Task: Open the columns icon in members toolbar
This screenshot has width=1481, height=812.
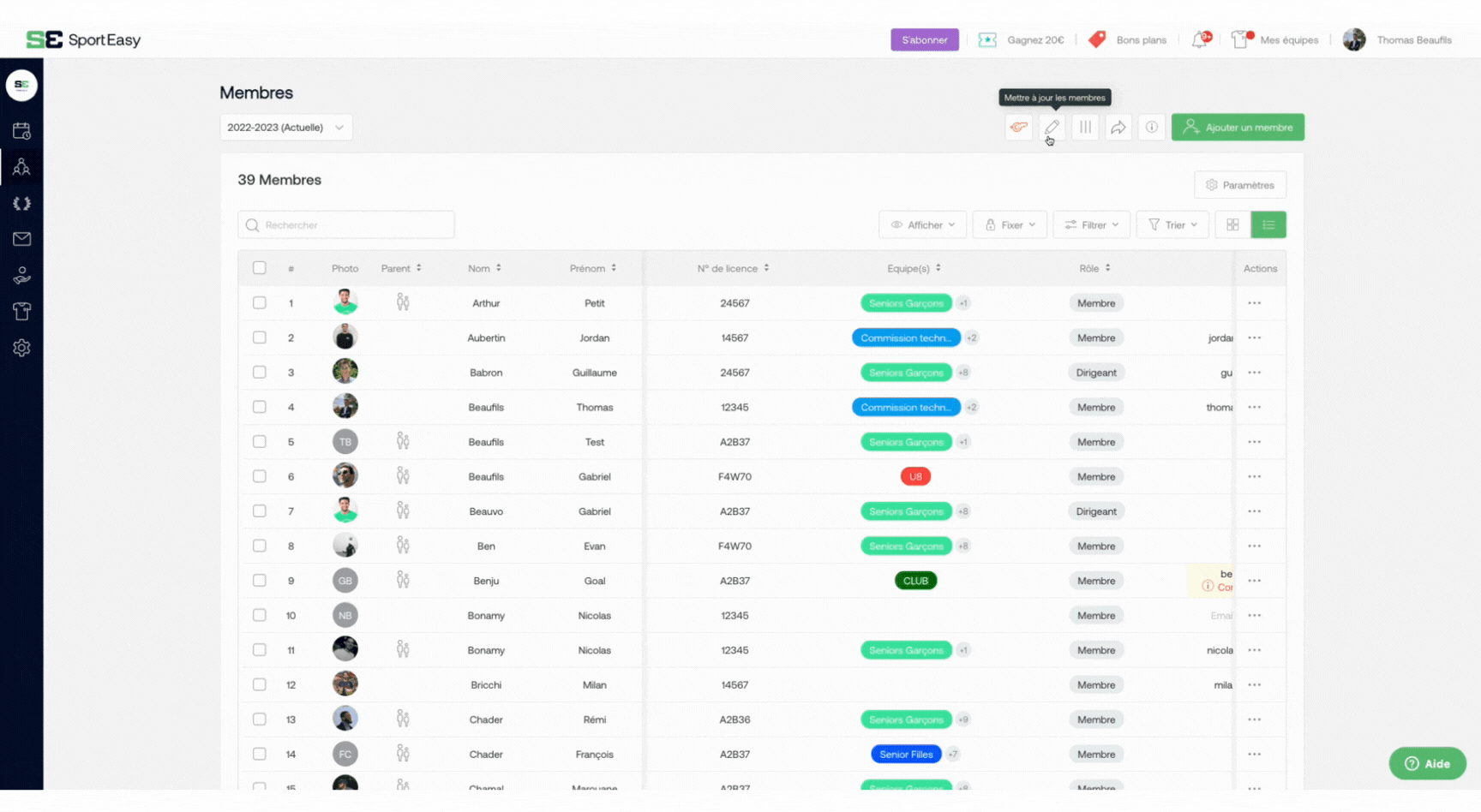Action: coord(1085,128)
